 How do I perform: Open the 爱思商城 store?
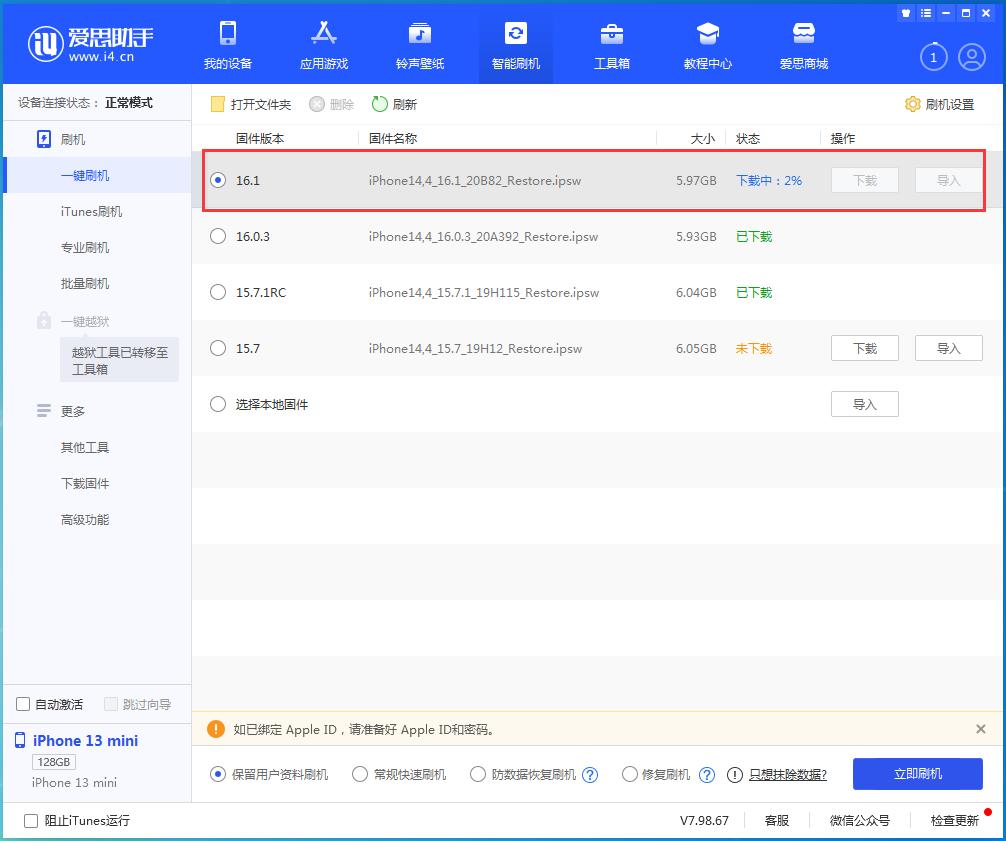coord(803,45)
